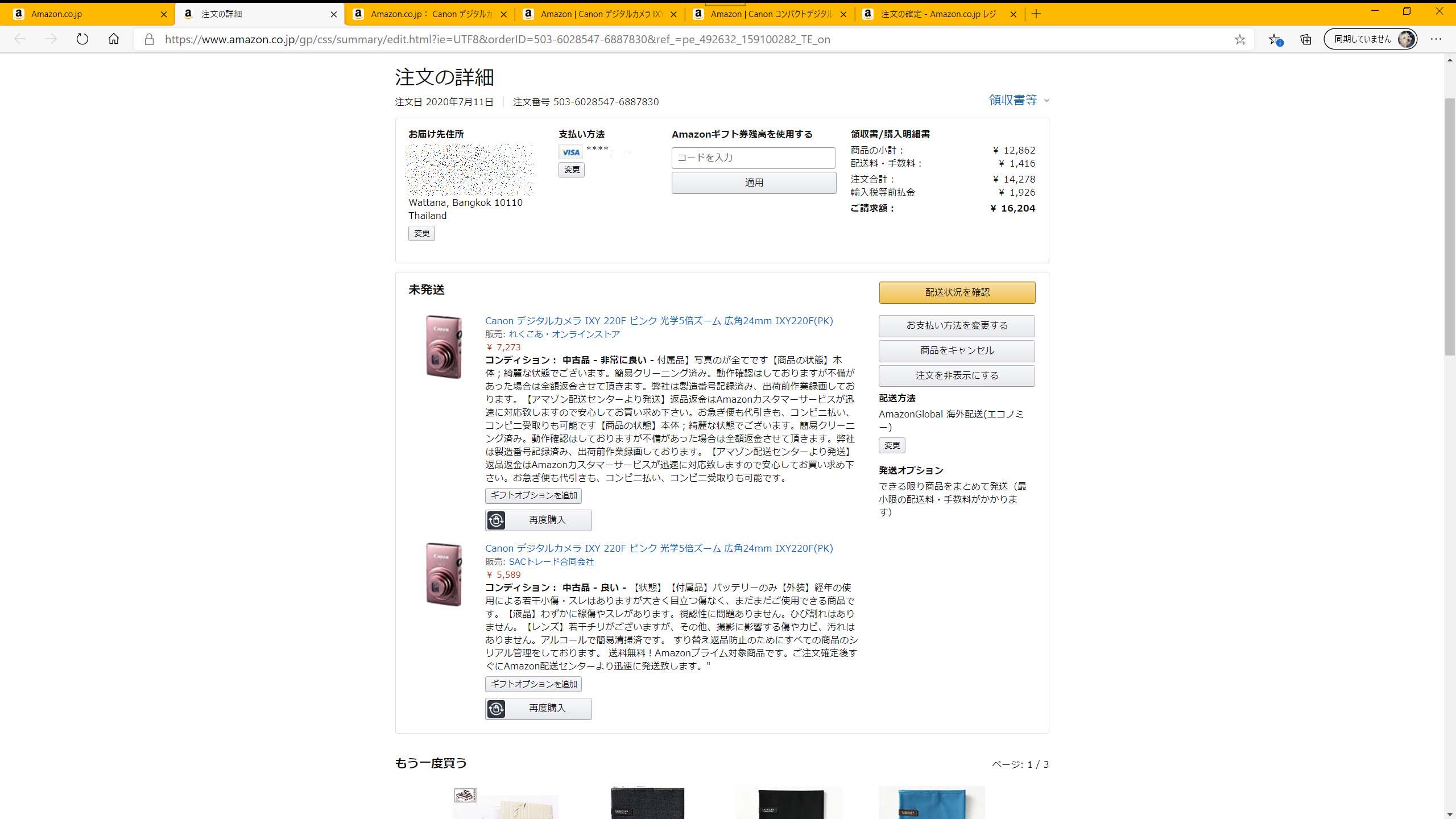1456x819 pixels.
Task: Expand the 領収書等 dropdown
Action: click(1019, 100)
